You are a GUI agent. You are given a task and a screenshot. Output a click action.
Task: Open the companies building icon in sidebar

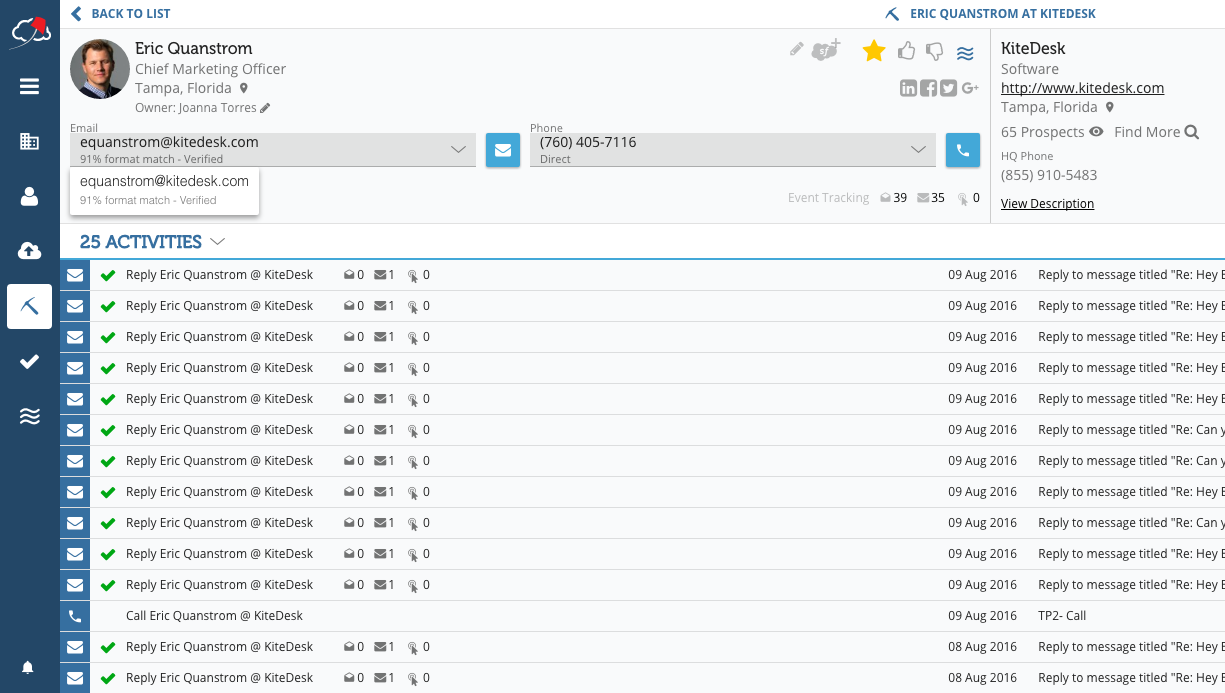pyautogui.click(x=29, y=141)
